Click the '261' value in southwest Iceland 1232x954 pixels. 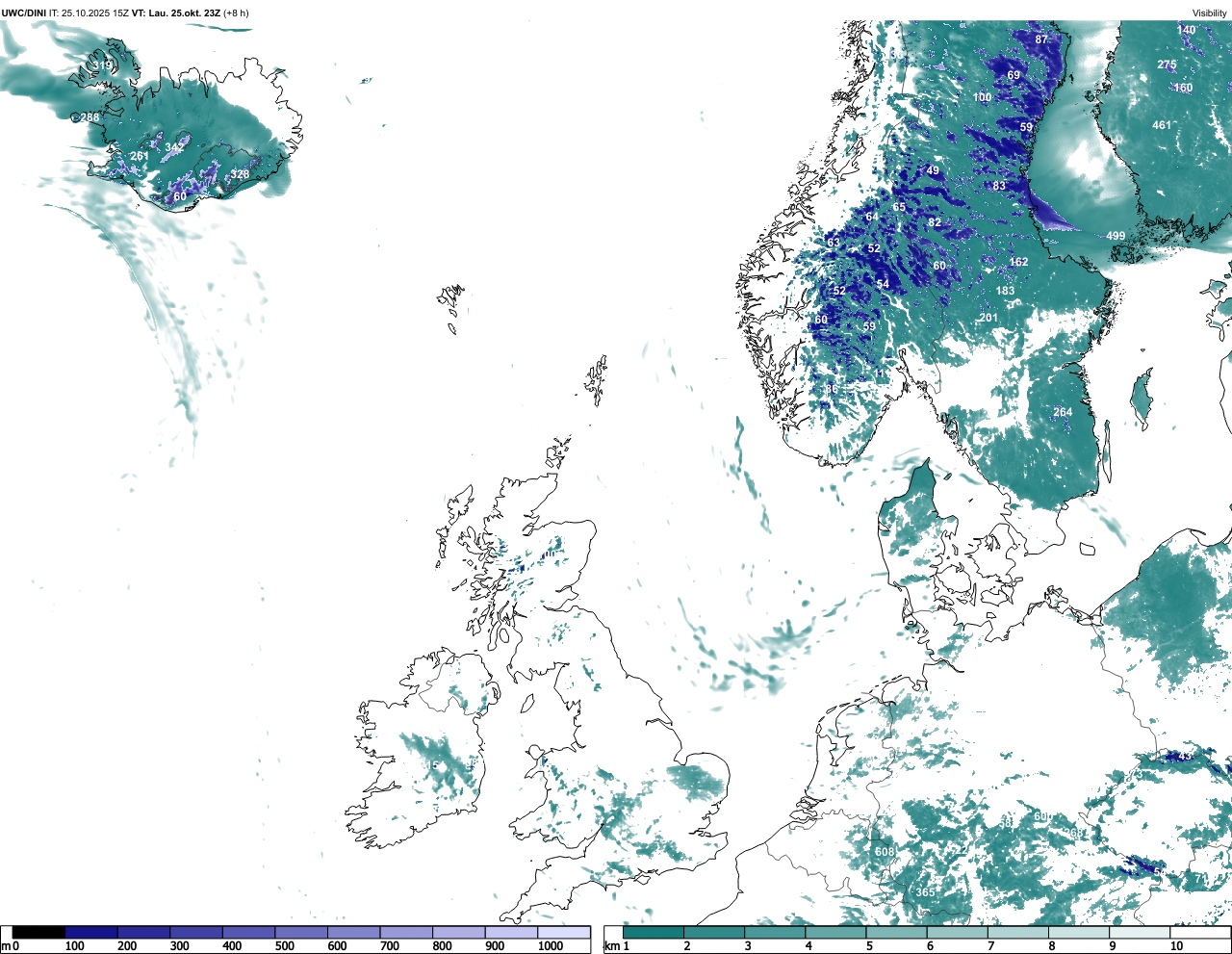(x=140, y=156)
